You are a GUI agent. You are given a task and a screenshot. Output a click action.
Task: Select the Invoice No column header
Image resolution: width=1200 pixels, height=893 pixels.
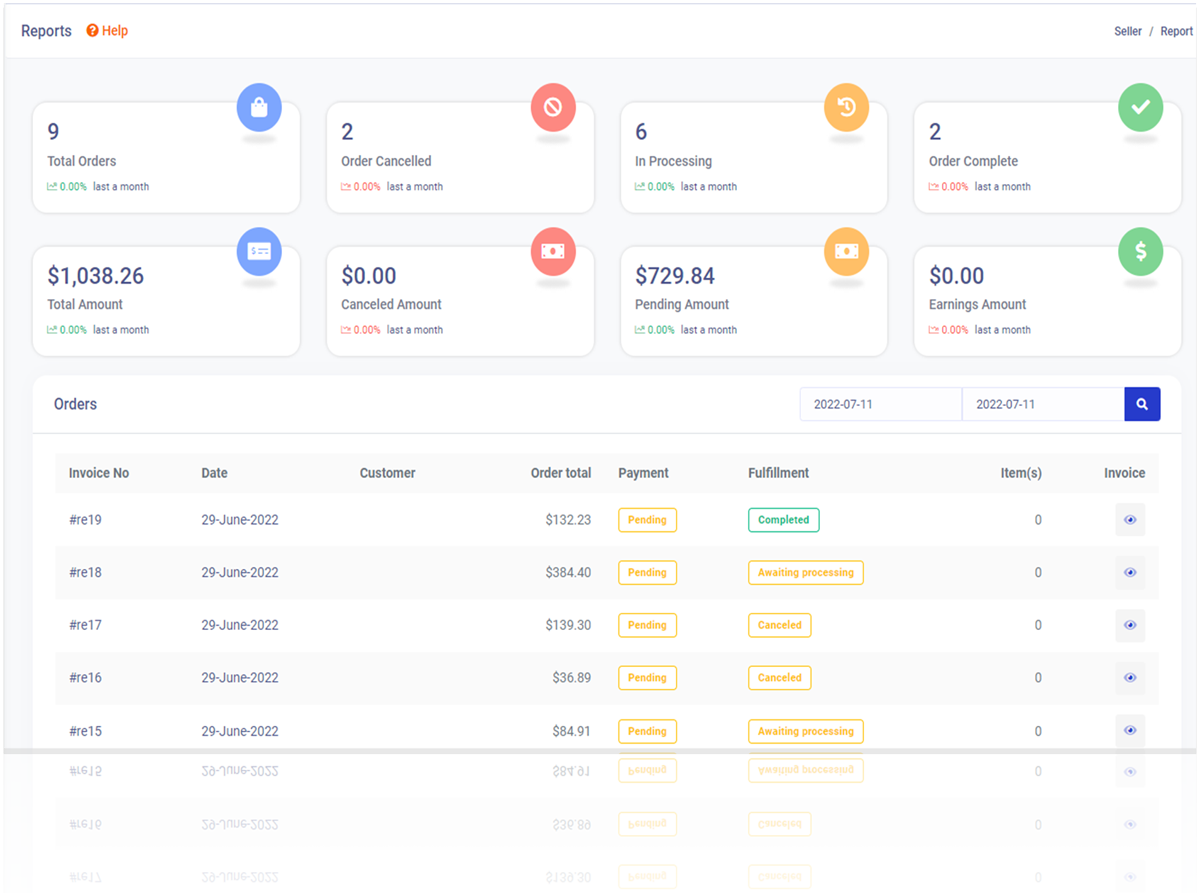coord(99,473)
